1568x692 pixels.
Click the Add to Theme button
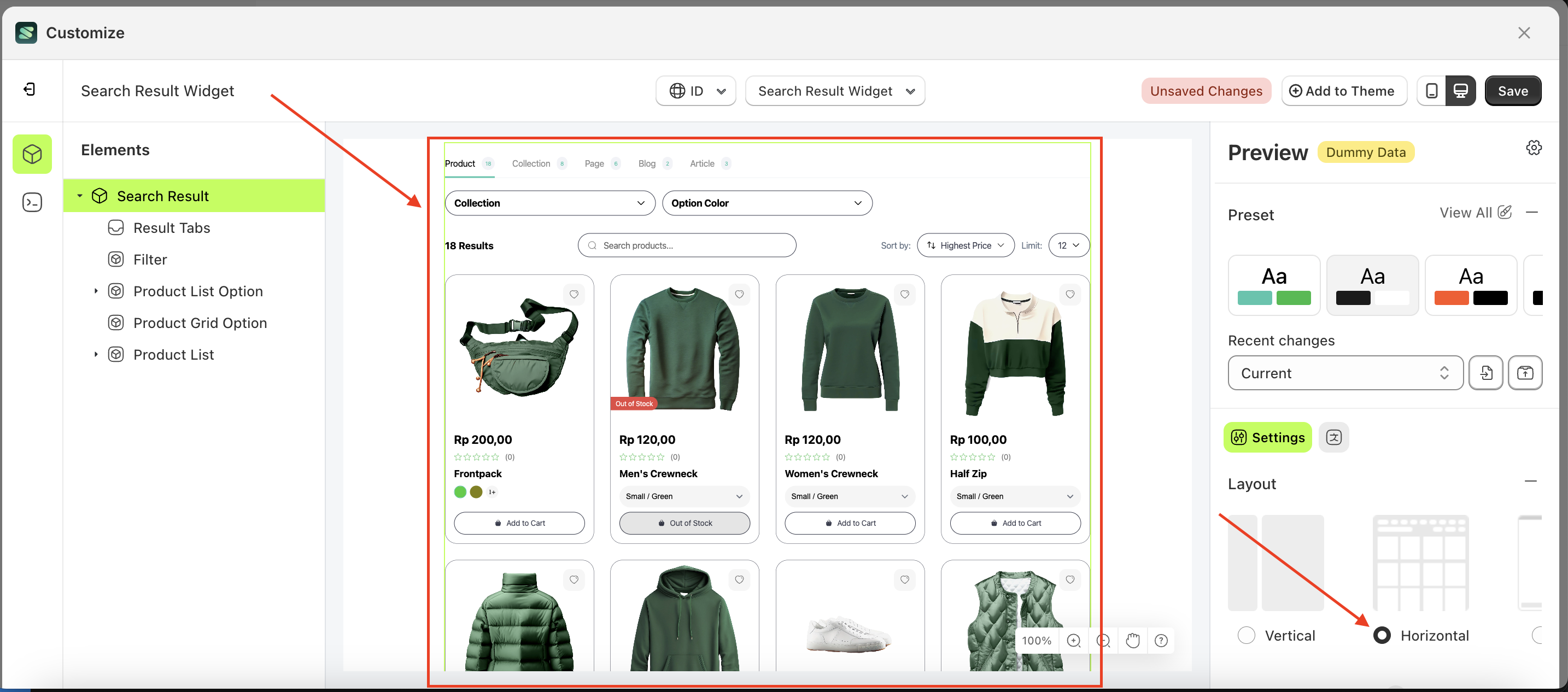[x=1343, y=91]
